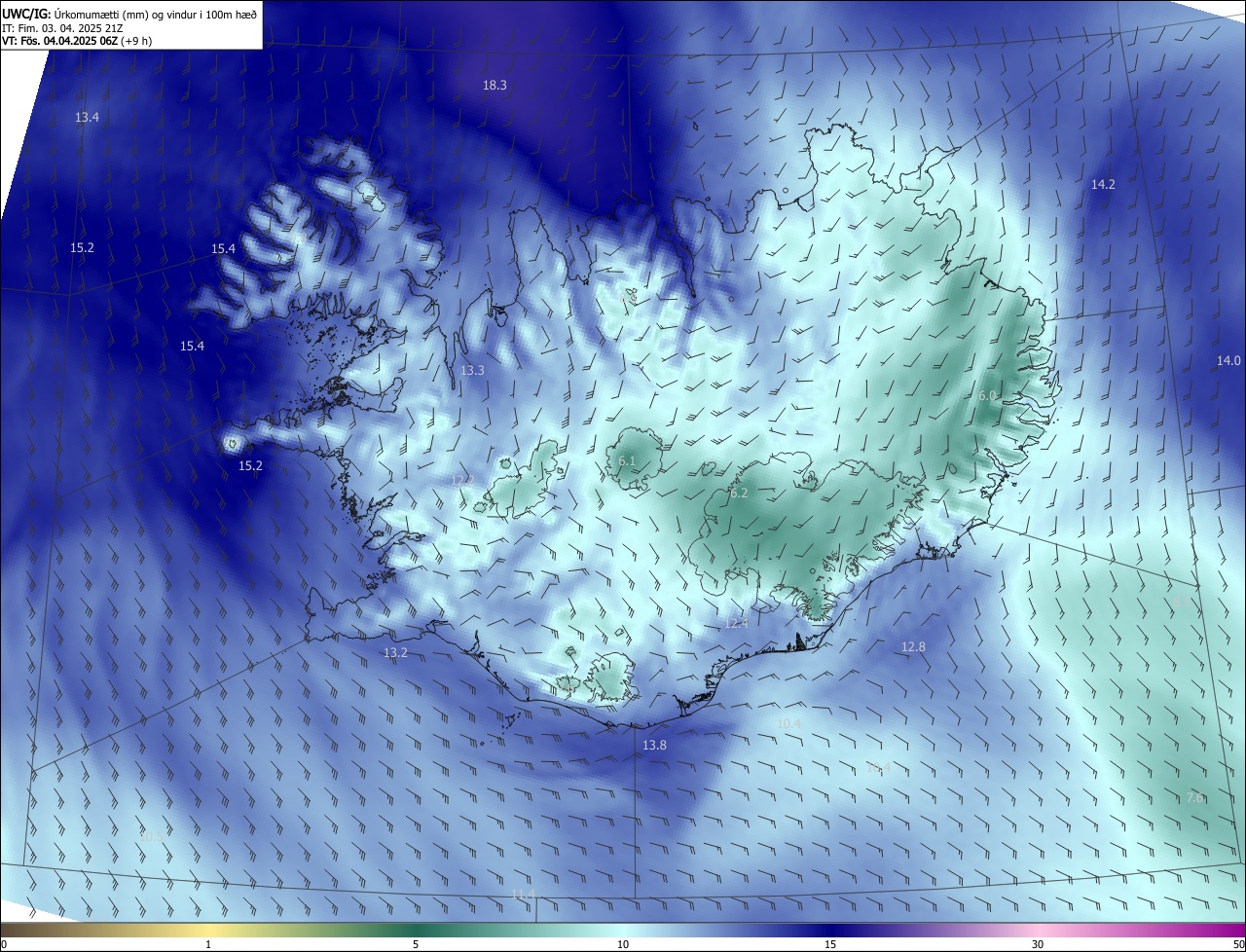
Task: Click the 18.3 value label at the top
Action: point(495,86)
